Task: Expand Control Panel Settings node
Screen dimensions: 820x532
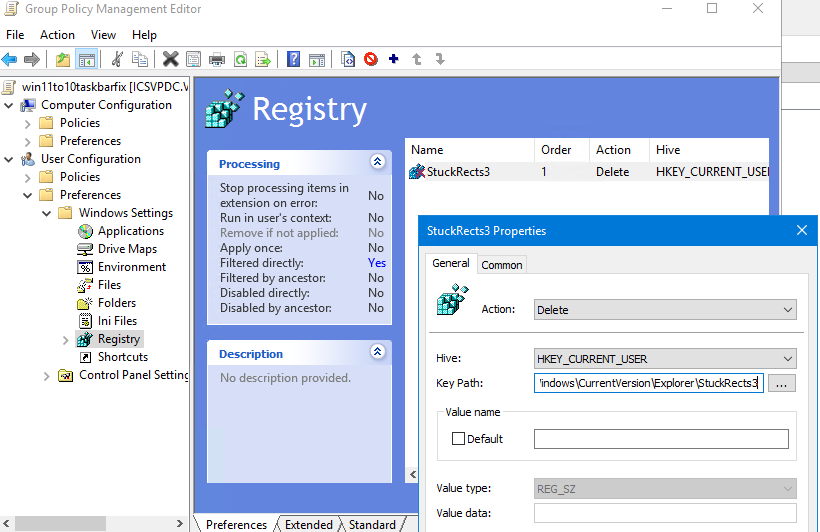Action: 47,376
